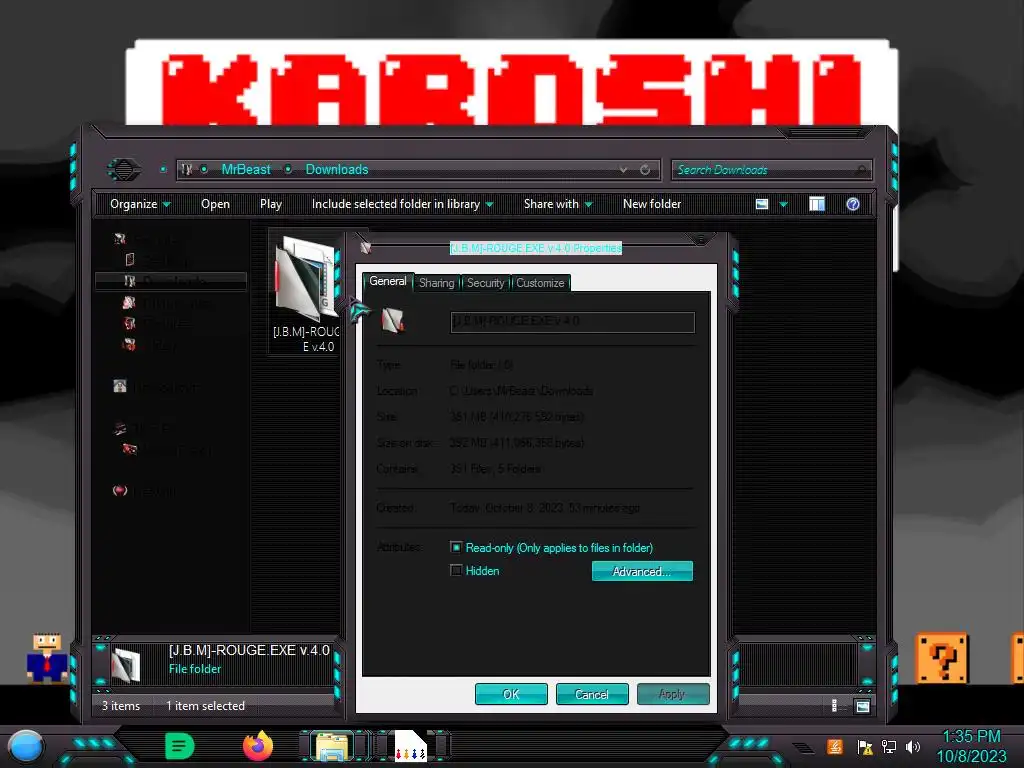This screenshot has height=768, width=1024.
Task: Open Explorer help question mark
Action: click(853, 204)
